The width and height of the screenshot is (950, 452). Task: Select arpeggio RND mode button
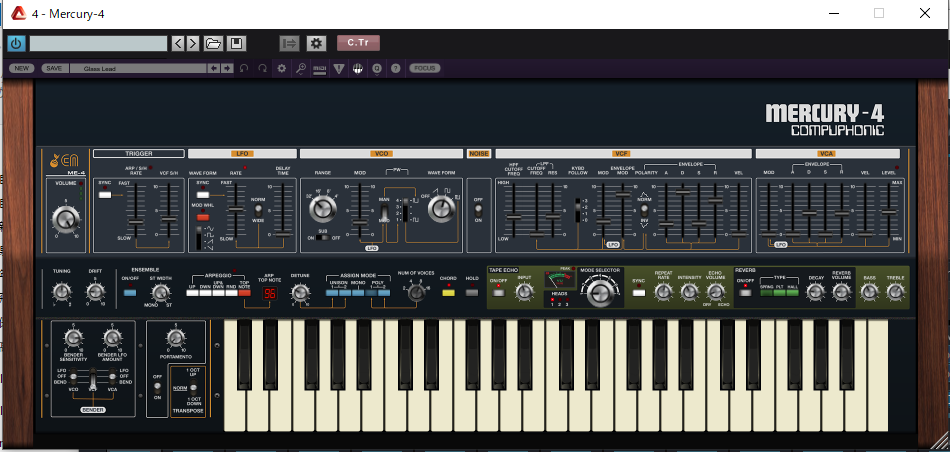231,293
